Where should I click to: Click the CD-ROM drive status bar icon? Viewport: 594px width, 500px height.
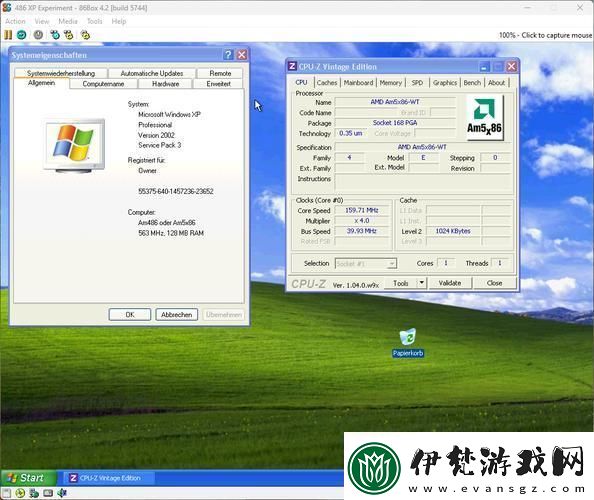[20, 493]
